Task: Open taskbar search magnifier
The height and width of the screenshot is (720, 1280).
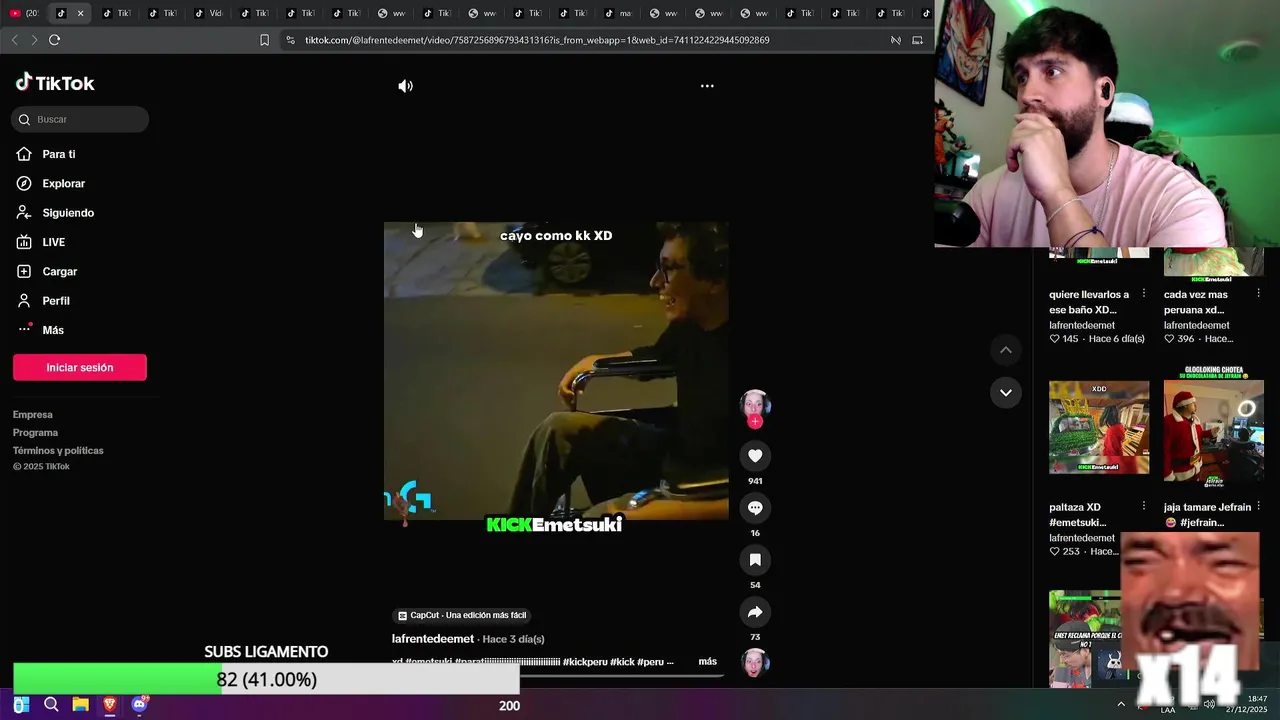Action: click(51, 705)
